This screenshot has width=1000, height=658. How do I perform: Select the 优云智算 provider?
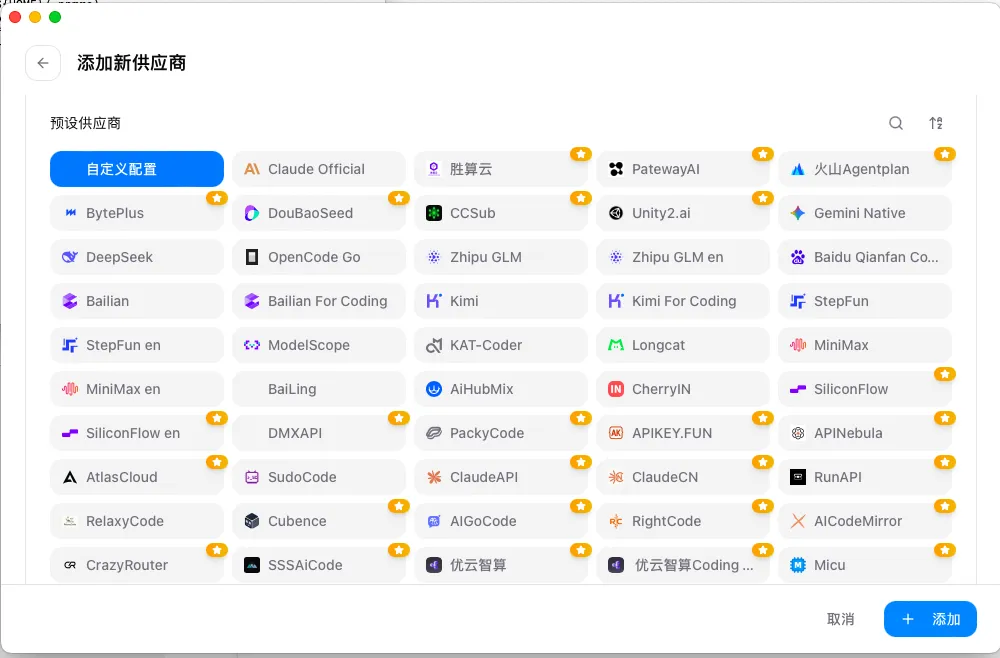point(501,565)
